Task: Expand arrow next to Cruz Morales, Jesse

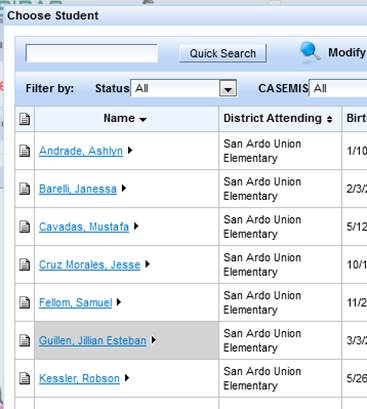Action: (147, 264)
